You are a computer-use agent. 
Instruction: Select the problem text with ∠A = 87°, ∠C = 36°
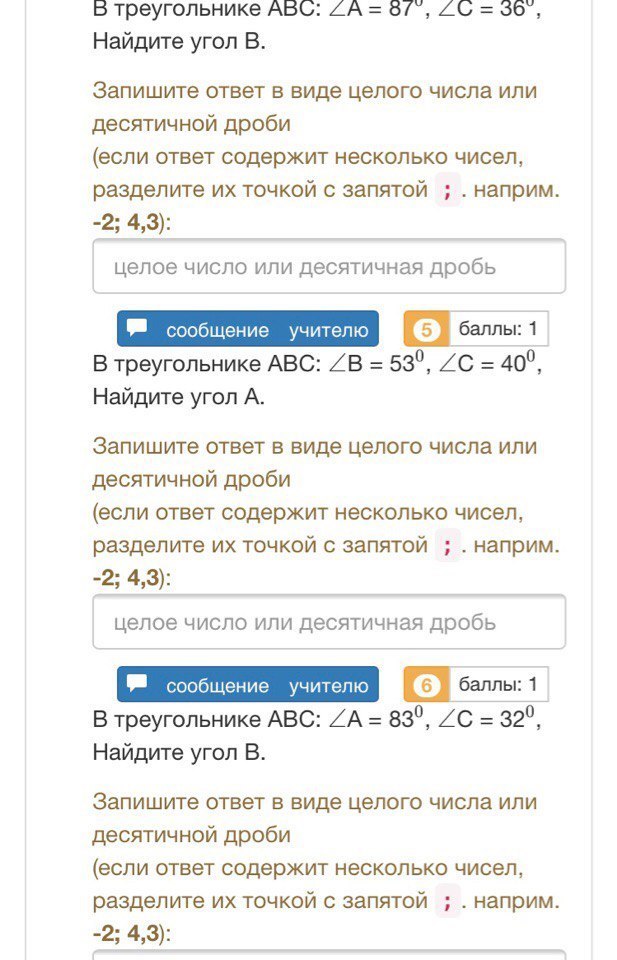(317, 24)
